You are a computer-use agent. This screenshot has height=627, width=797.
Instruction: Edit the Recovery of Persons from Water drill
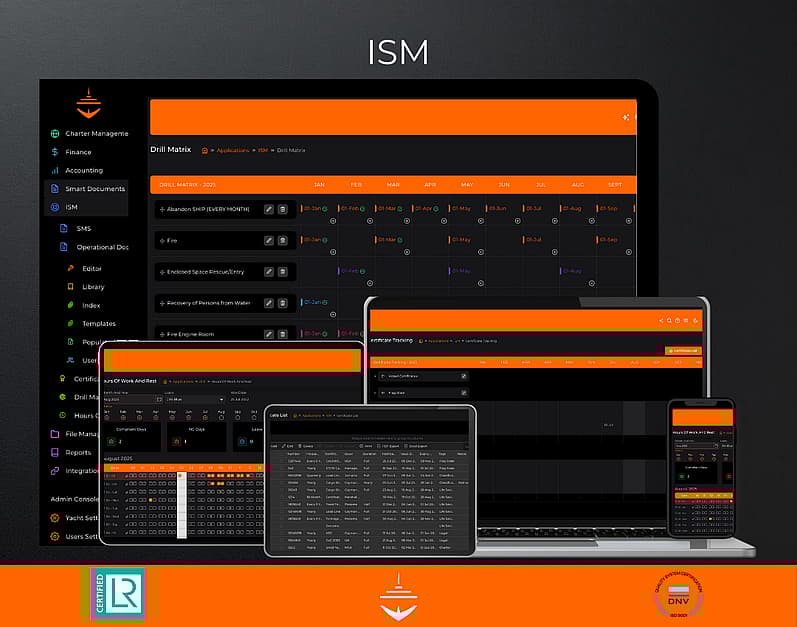tap(269, 303)
